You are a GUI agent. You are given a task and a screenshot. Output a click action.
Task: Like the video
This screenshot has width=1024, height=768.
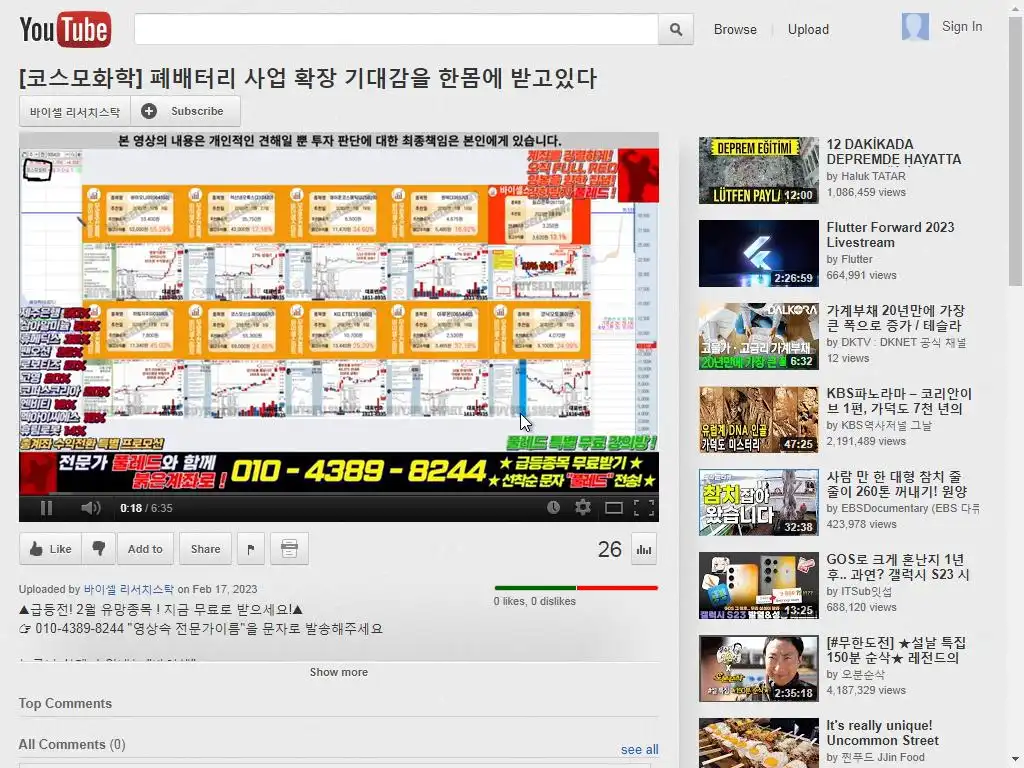click(x=50, y=549)
